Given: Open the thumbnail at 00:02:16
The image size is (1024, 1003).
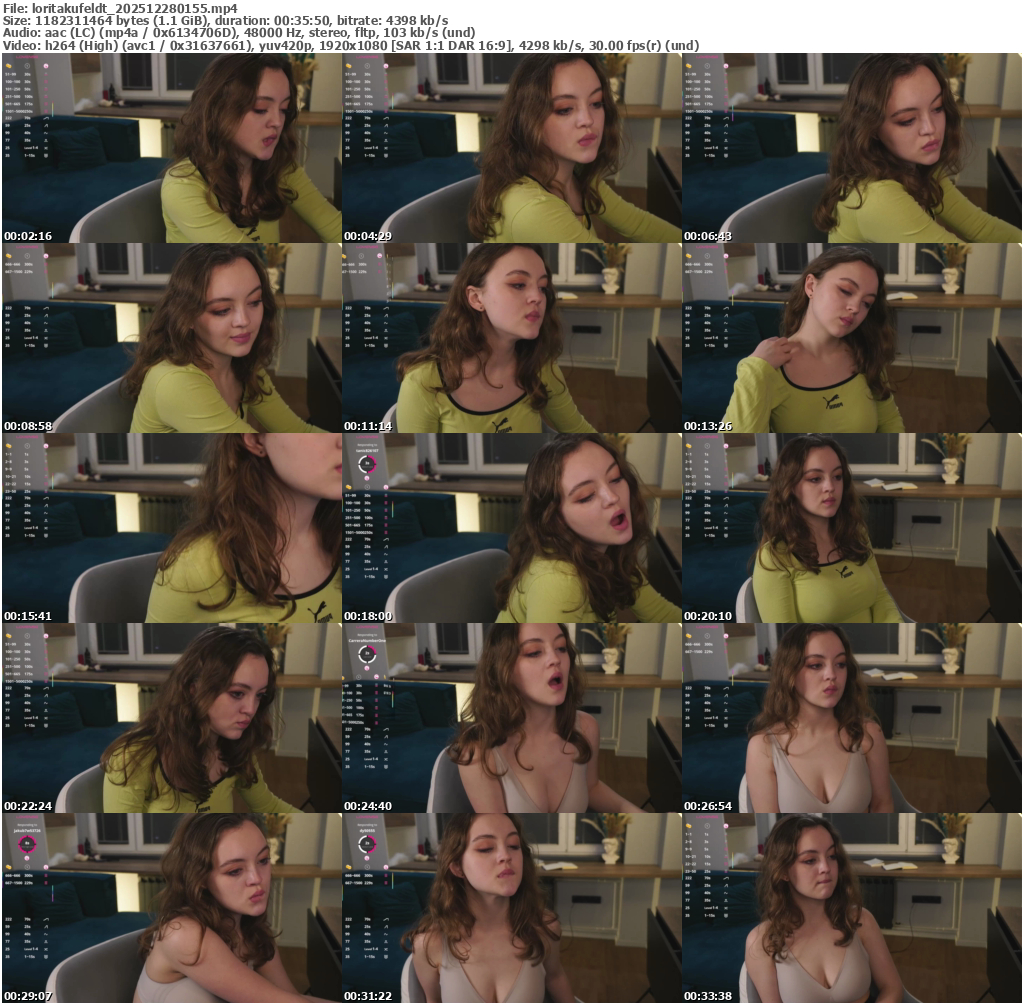Looking at the screenshot, I should point(172,148).
